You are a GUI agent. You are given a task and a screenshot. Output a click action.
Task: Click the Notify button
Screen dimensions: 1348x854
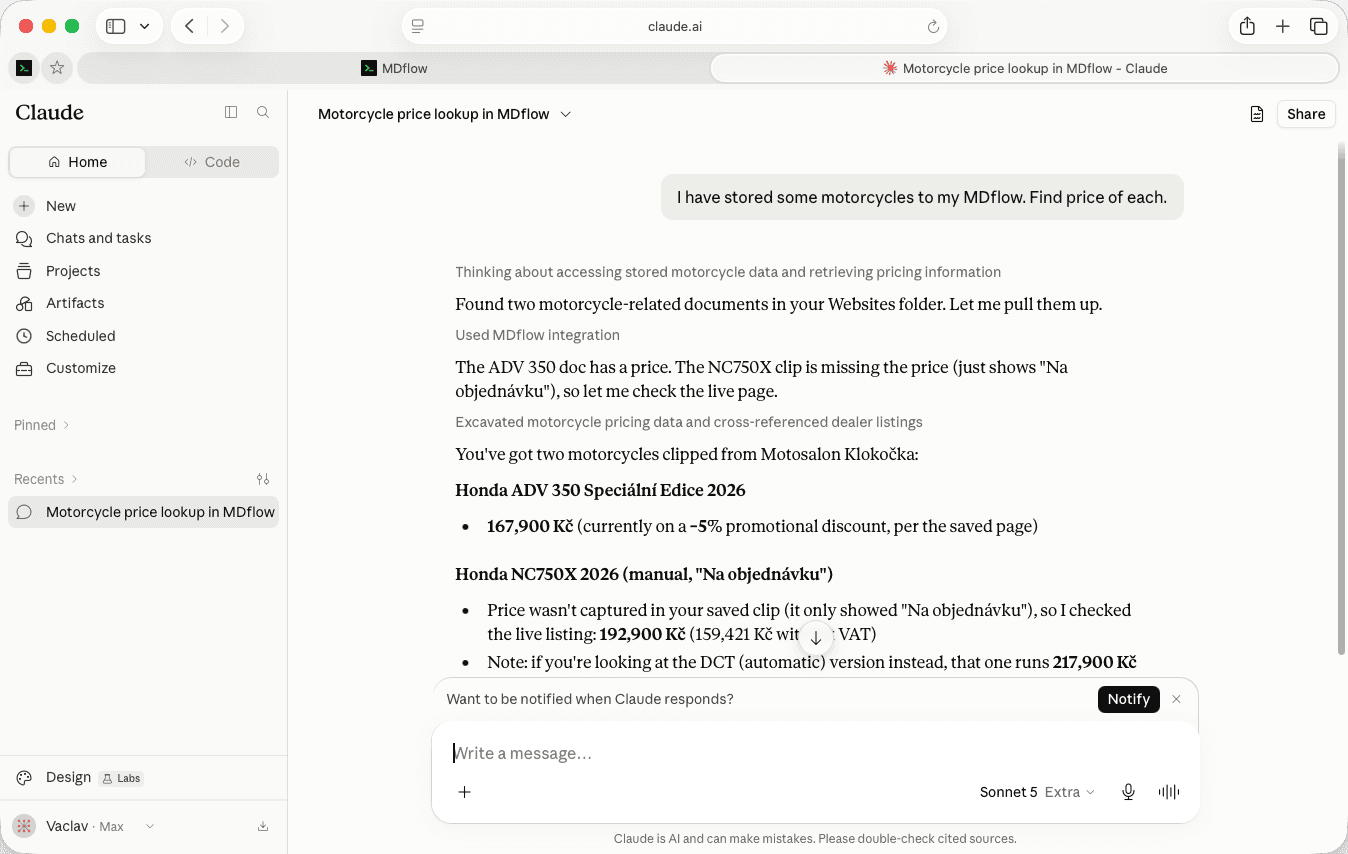(1128, 699)
